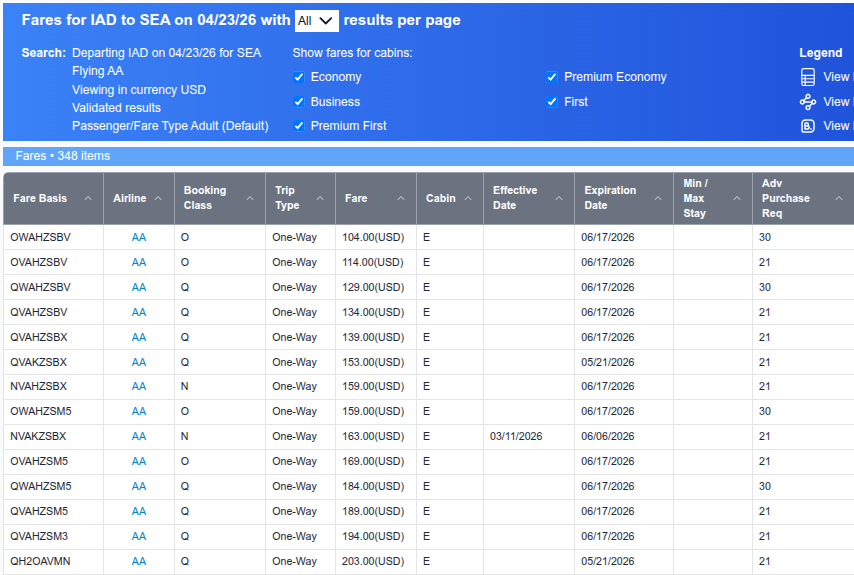Sort by Fare column arrow

click(x=401, y=198)
